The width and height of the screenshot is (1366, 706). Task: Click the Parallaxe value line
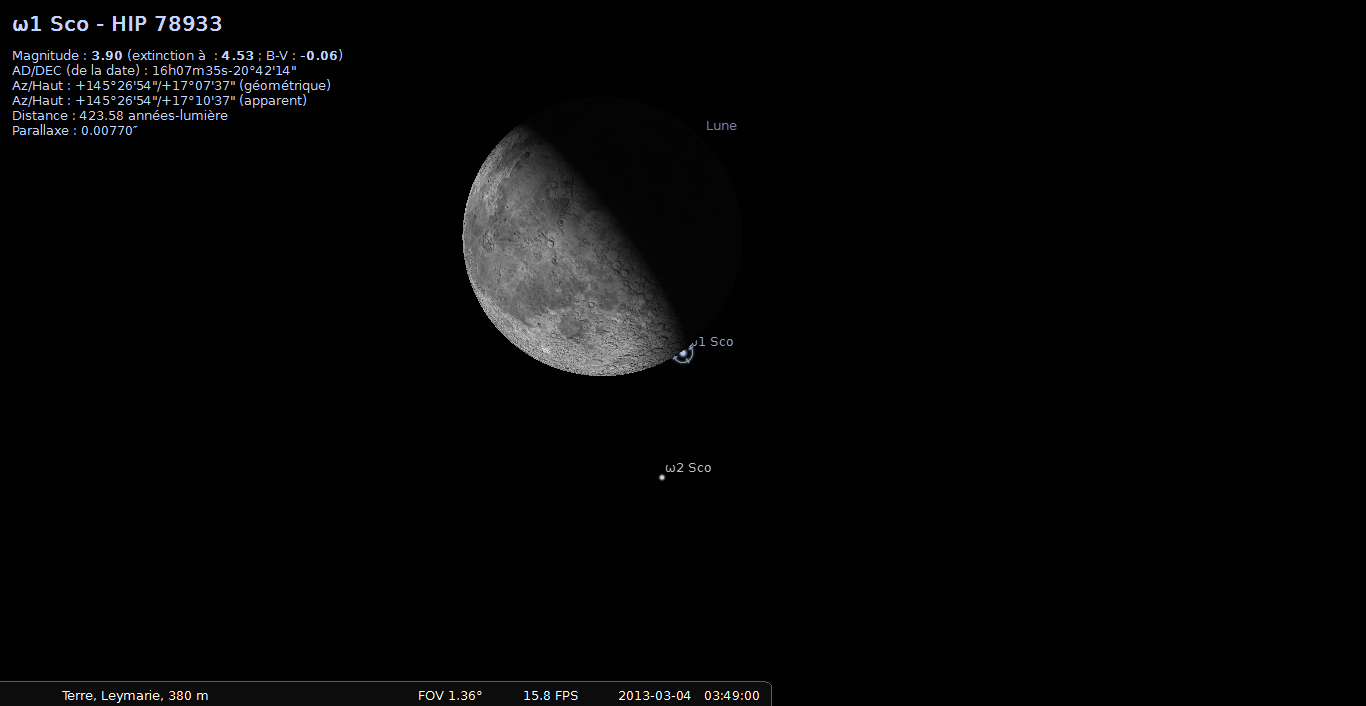(75, 131)
